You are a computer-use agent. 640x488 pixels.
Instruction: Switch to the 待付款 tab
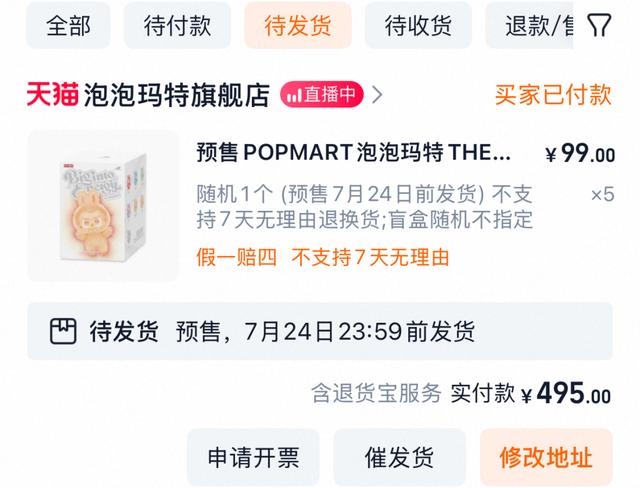point(177,25)
